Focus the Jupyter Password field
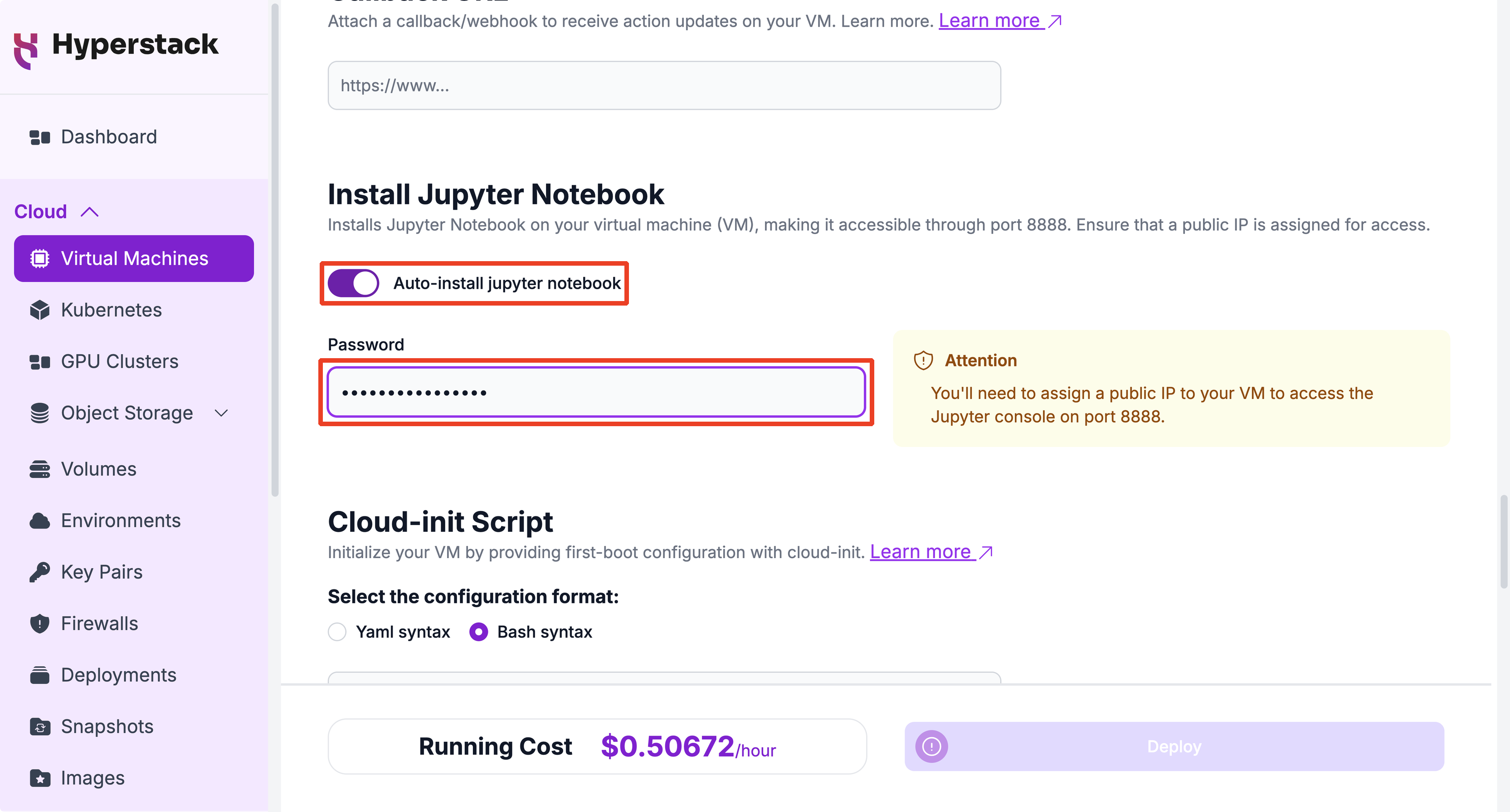 [596, 392]
